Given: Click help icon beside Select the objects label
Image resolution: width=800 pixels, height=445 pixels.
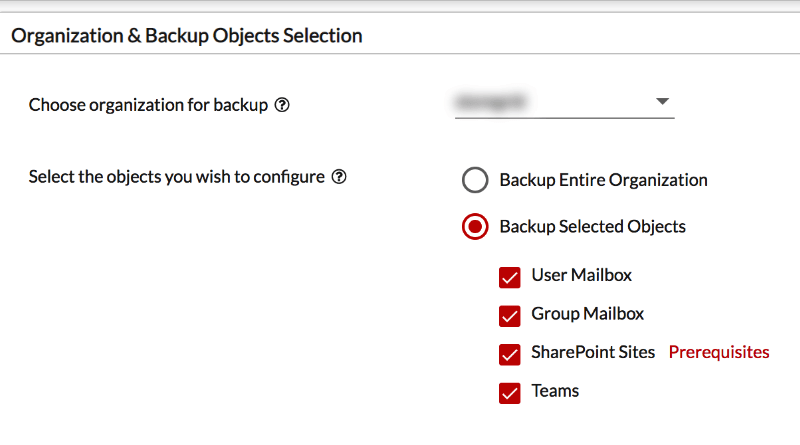Looking at the screenshot, I should [339, 177].
